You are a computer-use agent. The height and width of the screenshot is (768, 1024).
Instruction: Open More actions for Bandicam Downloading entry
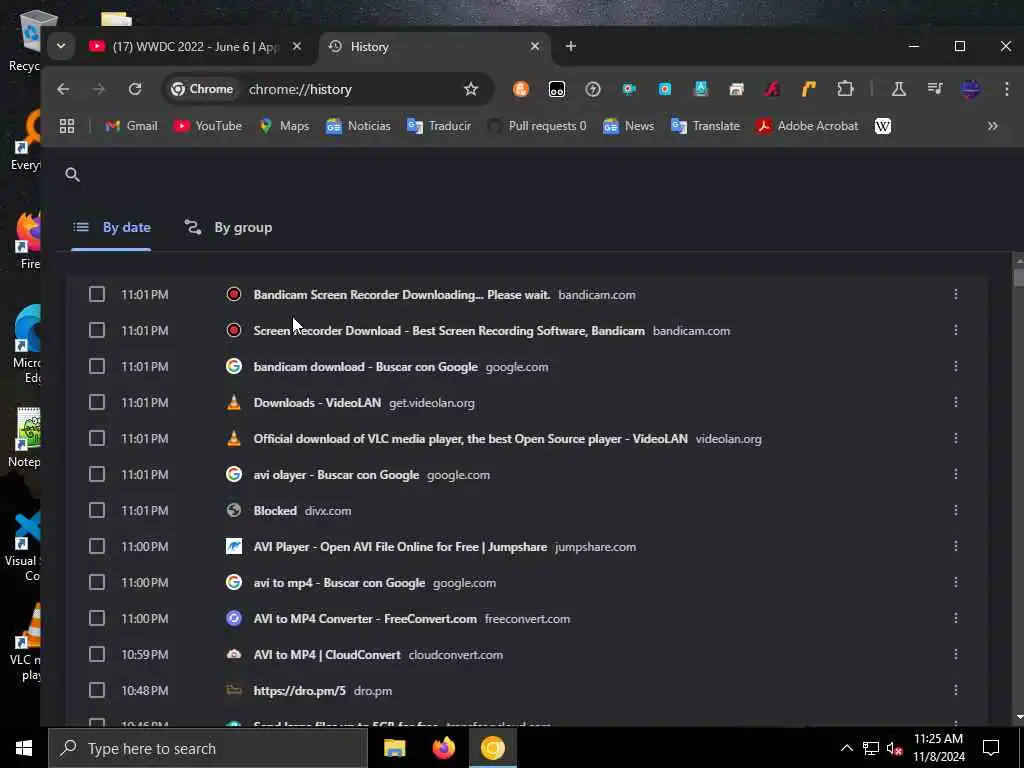coord(955,295)
